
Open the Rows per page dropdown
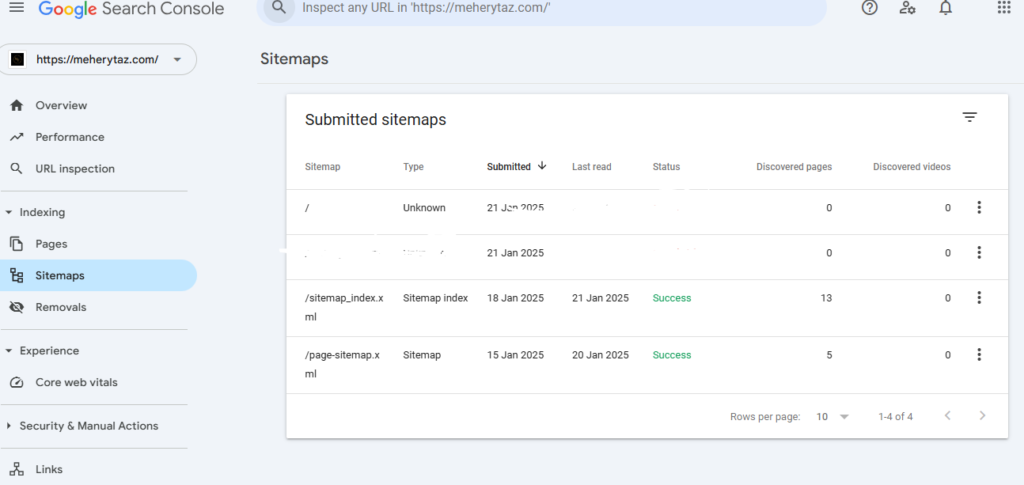pyautogui.click(x=833, y=416)
